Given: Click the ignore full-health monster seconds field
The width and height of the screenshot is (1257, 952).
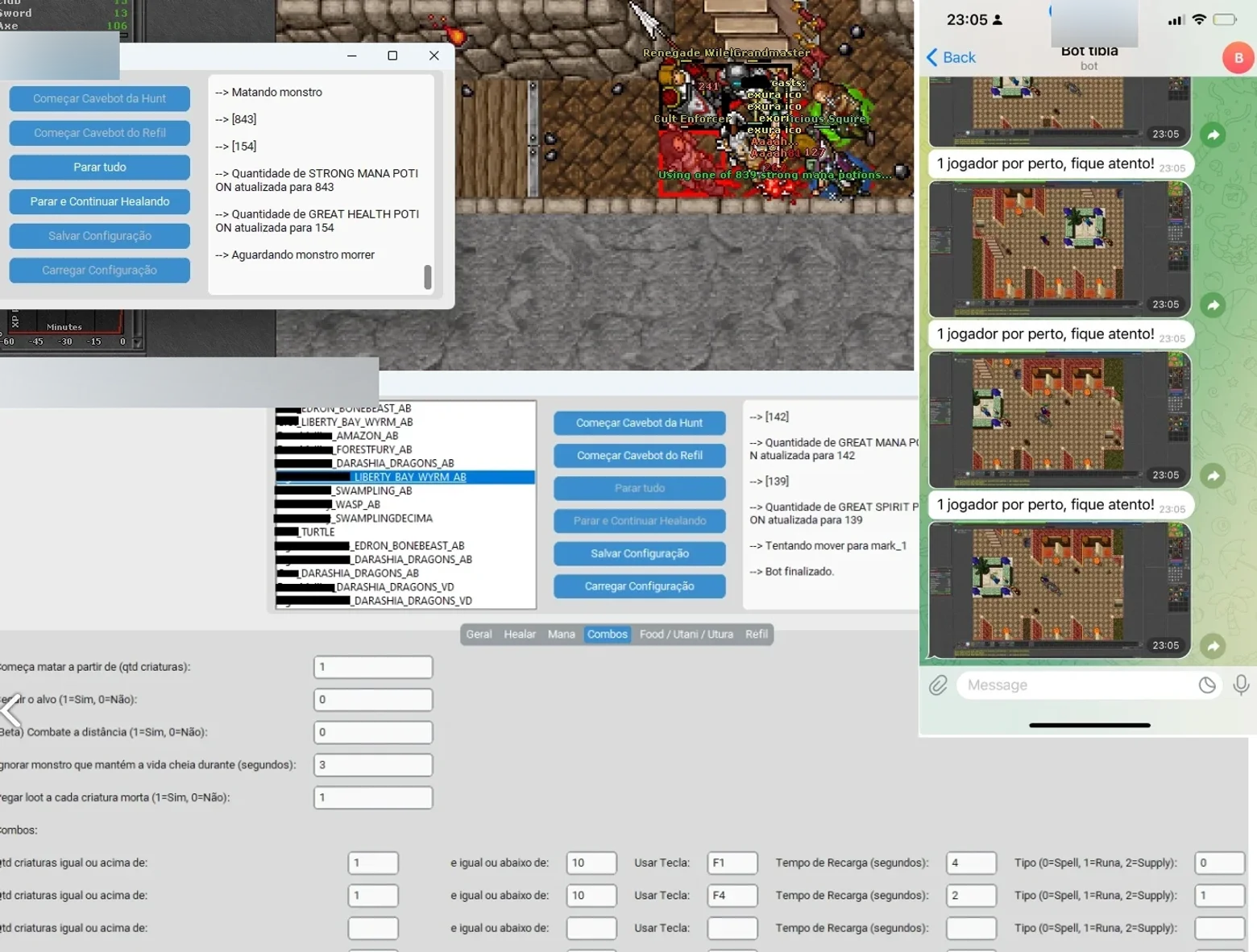Looking at the screenshot, I should pyautogui.click(x=373, y=765).
